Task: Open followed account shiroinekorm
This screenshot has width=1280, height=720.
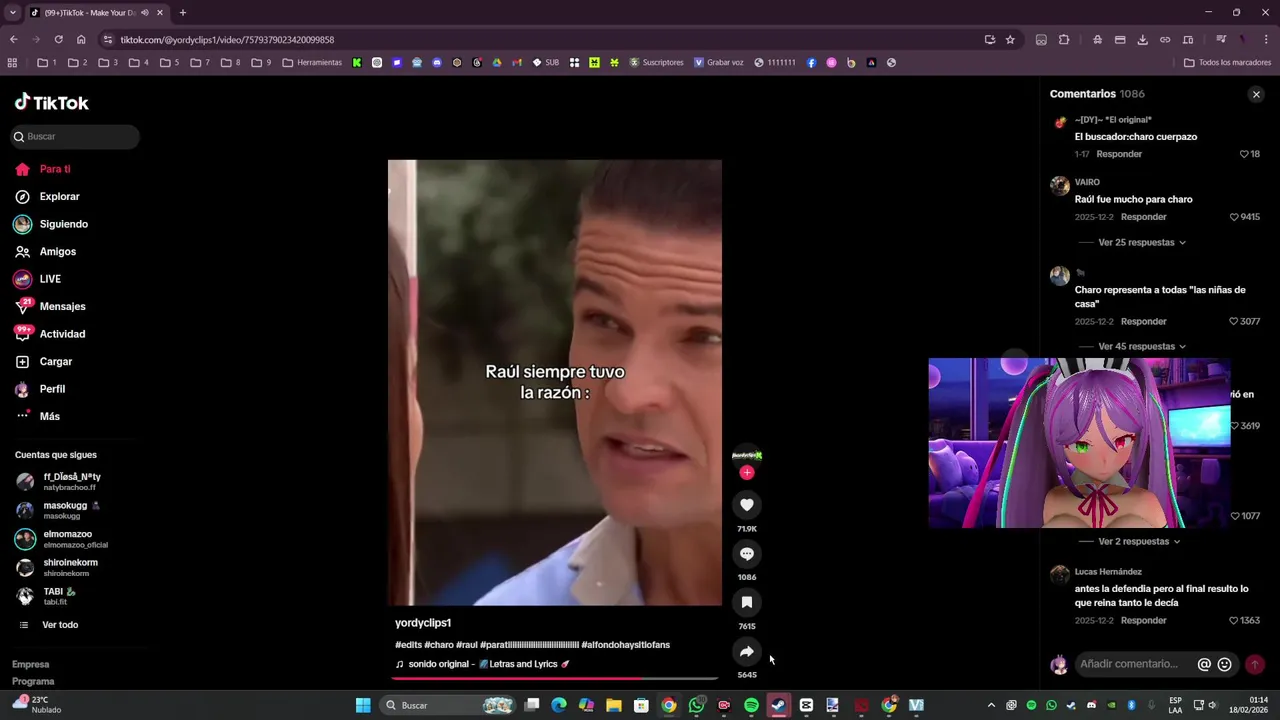Action: click(70, 567)
